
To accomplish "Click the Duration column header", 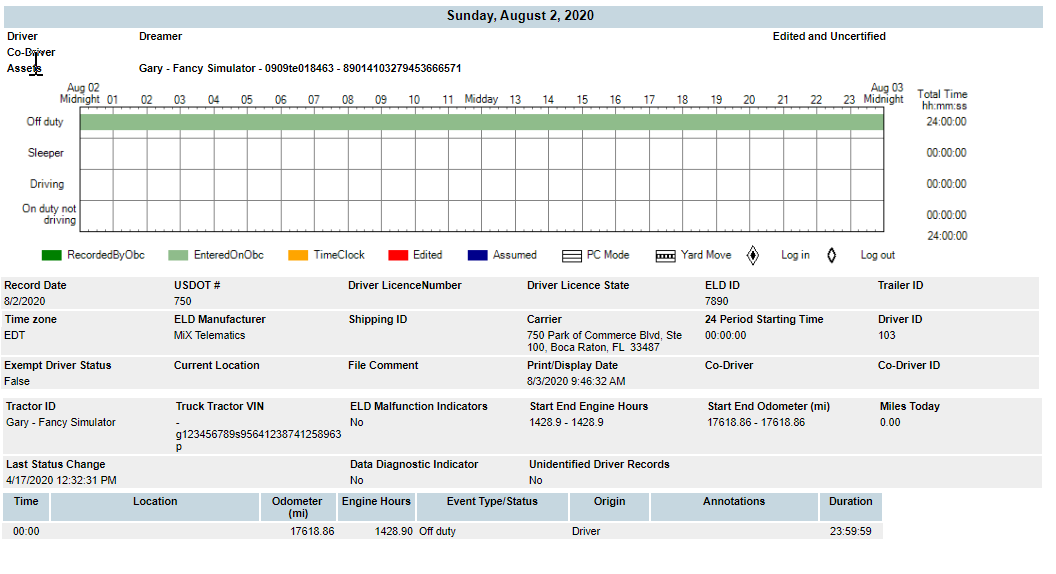I will [x=851, y=507].
